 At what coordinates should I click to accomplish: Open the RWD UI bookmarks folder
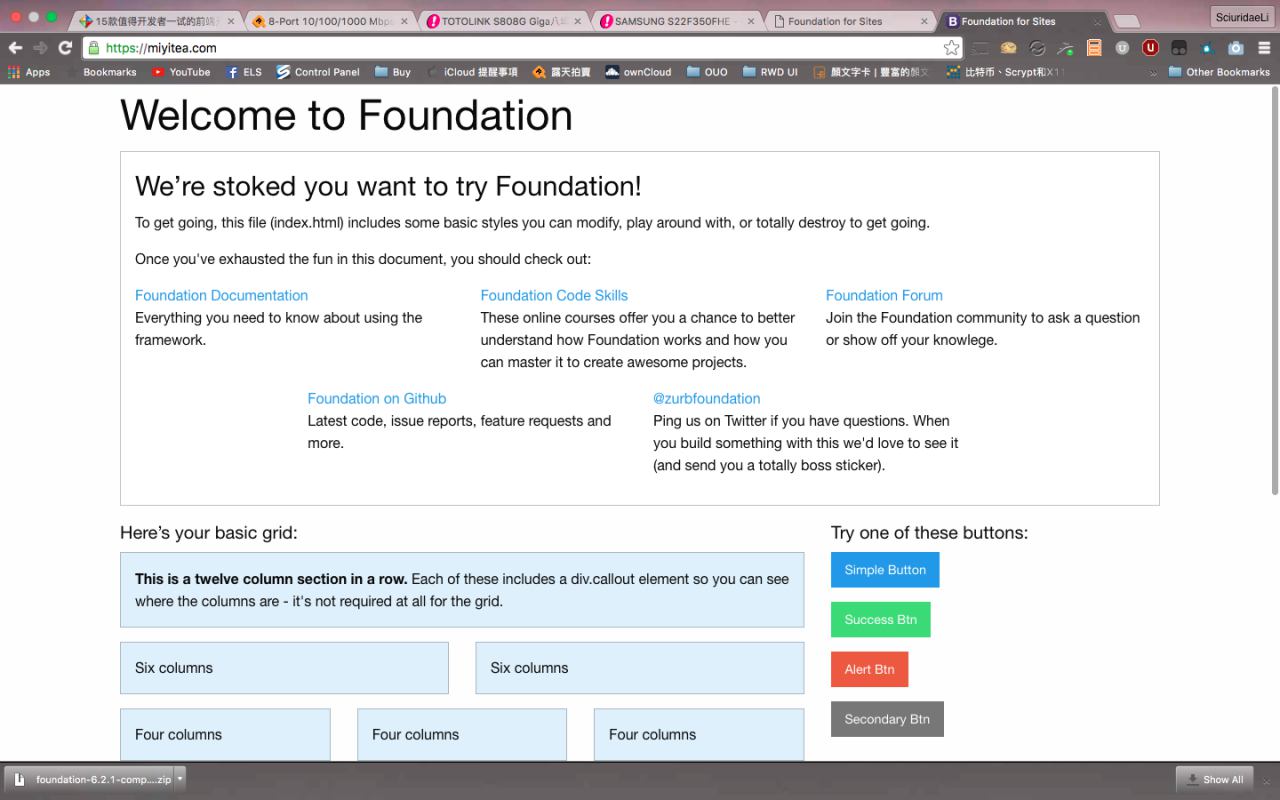click(770, 72)
